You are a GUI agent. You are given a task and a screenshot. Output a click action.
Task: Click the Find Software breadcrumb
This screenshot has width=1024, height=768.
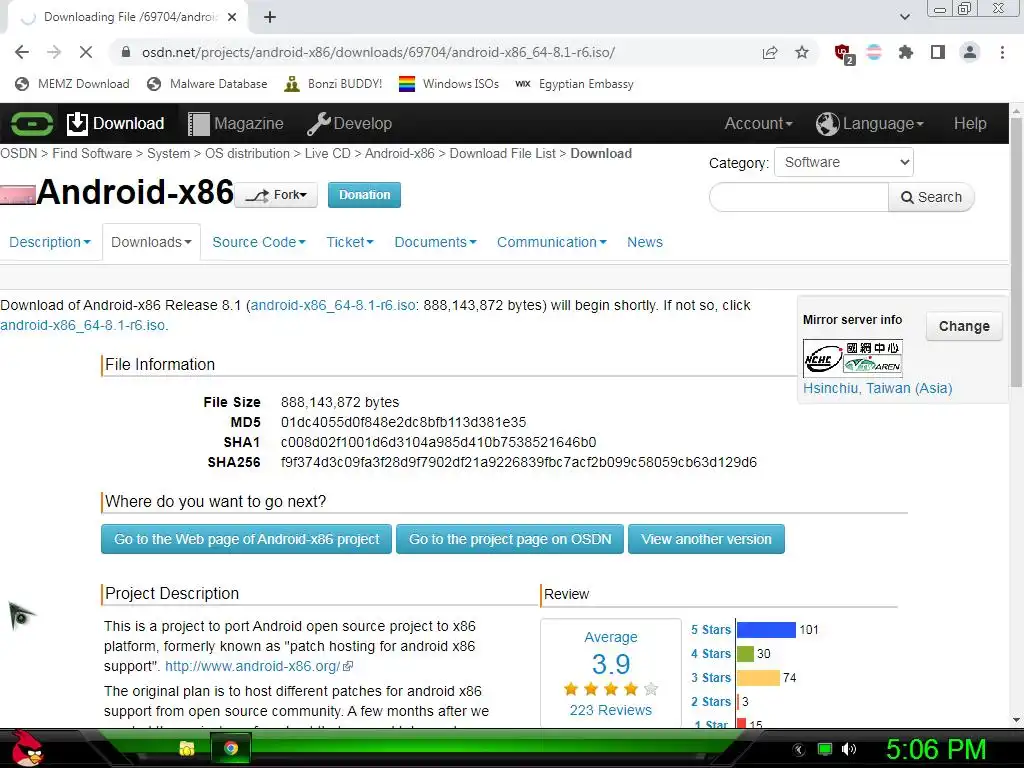[x=92, y=153]
